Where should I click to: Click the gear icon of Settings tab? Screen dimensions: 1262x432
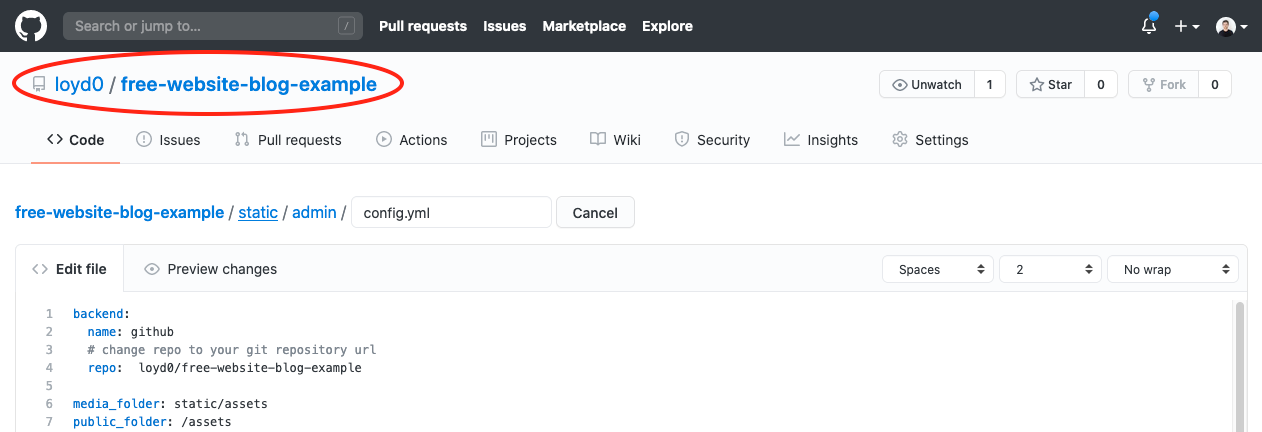point(900,140)
